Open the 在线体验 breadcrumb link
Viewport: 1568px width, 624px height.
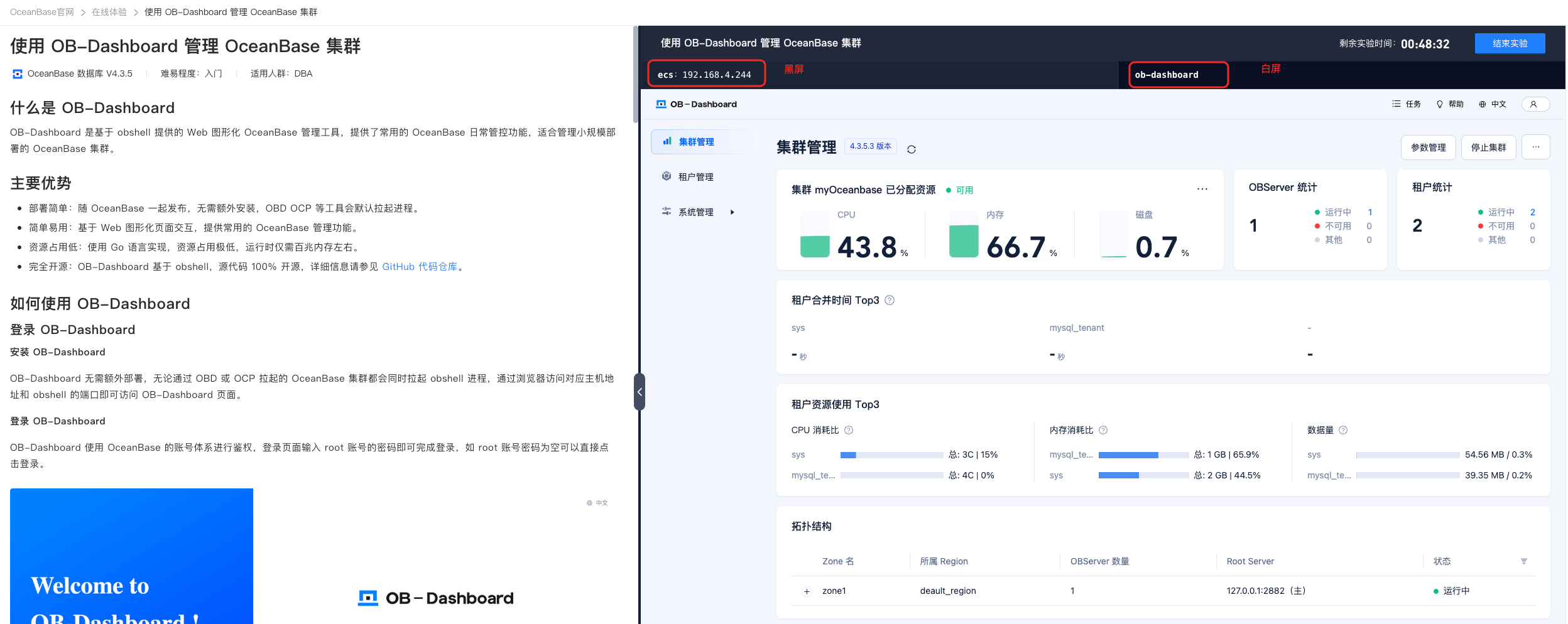tap(109, 12)
